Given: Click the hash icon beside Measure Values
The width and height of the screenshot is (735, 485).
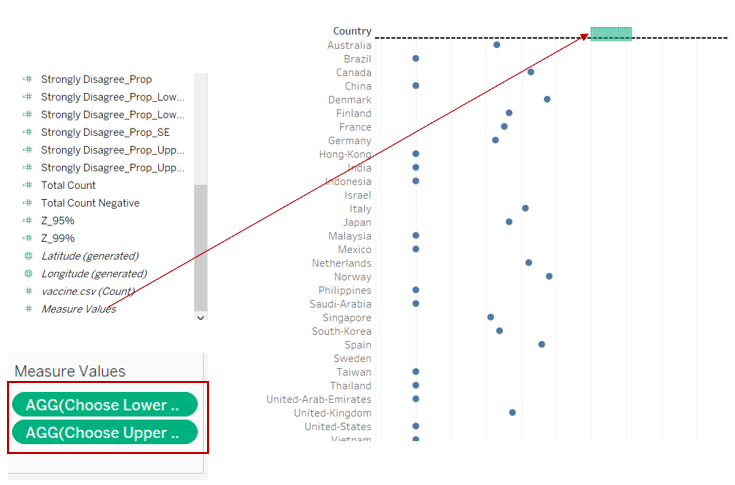Looking at the screenshot, I should (28, 309).
